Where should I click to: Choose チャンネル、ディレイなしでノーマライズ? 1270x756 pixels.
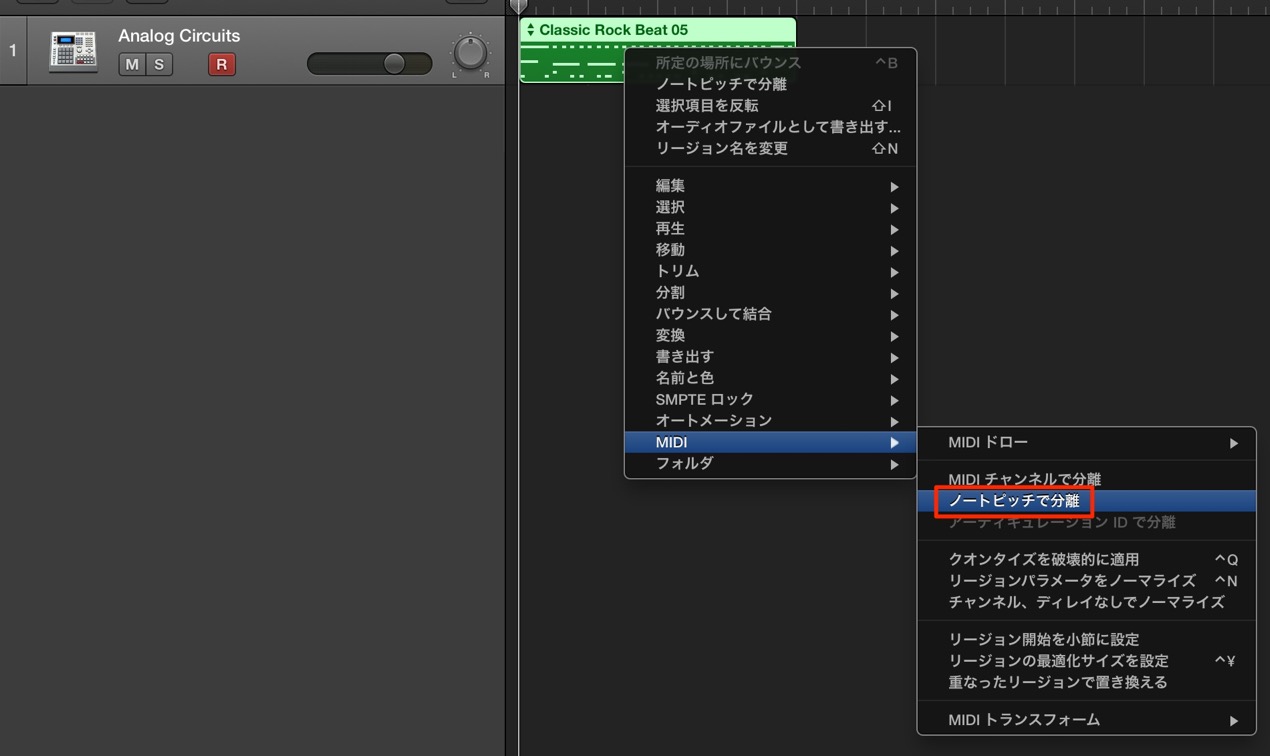[x=1087, y=602]
